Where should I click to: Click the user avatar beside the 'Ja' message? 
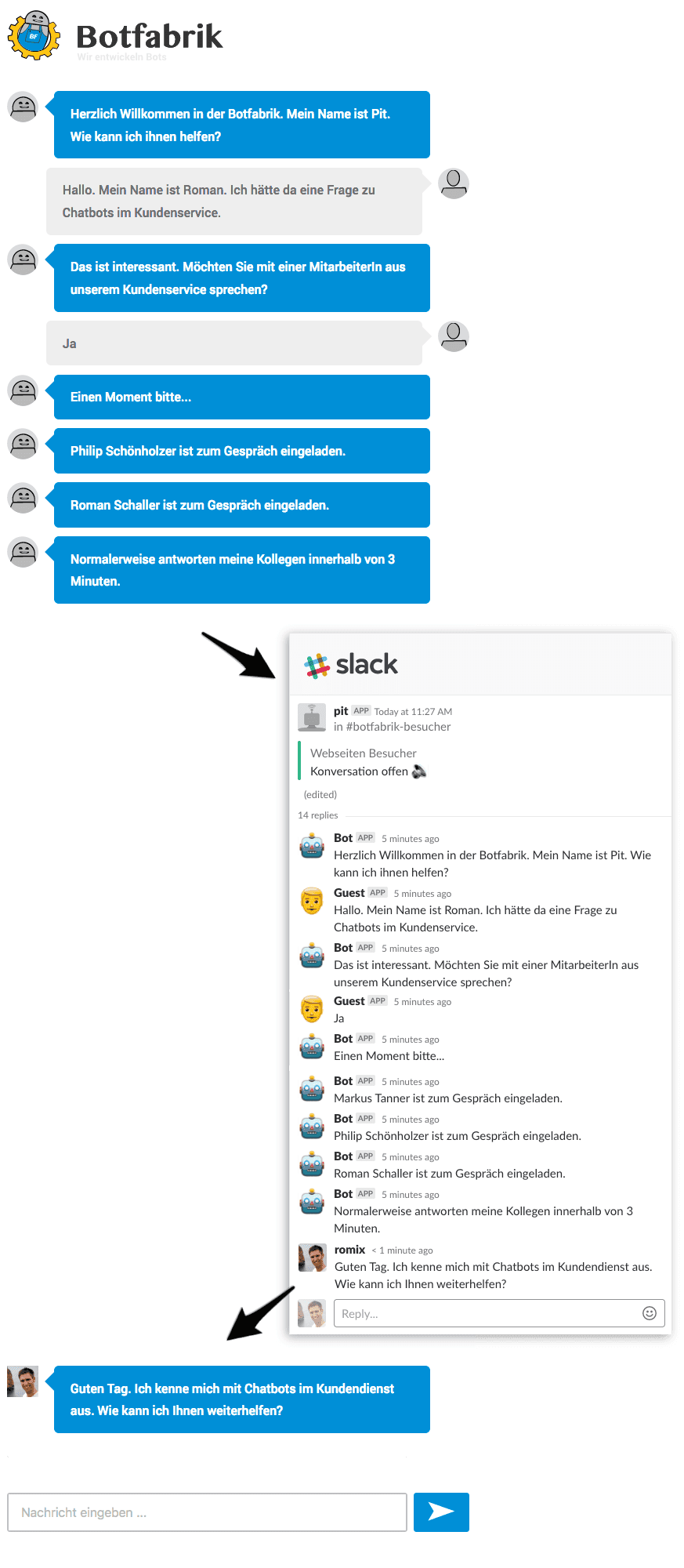pos(454,337)
